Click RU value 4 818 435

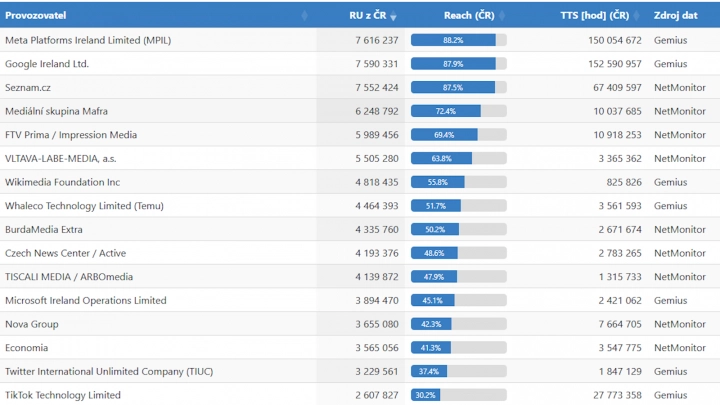[x=377, y=182]
